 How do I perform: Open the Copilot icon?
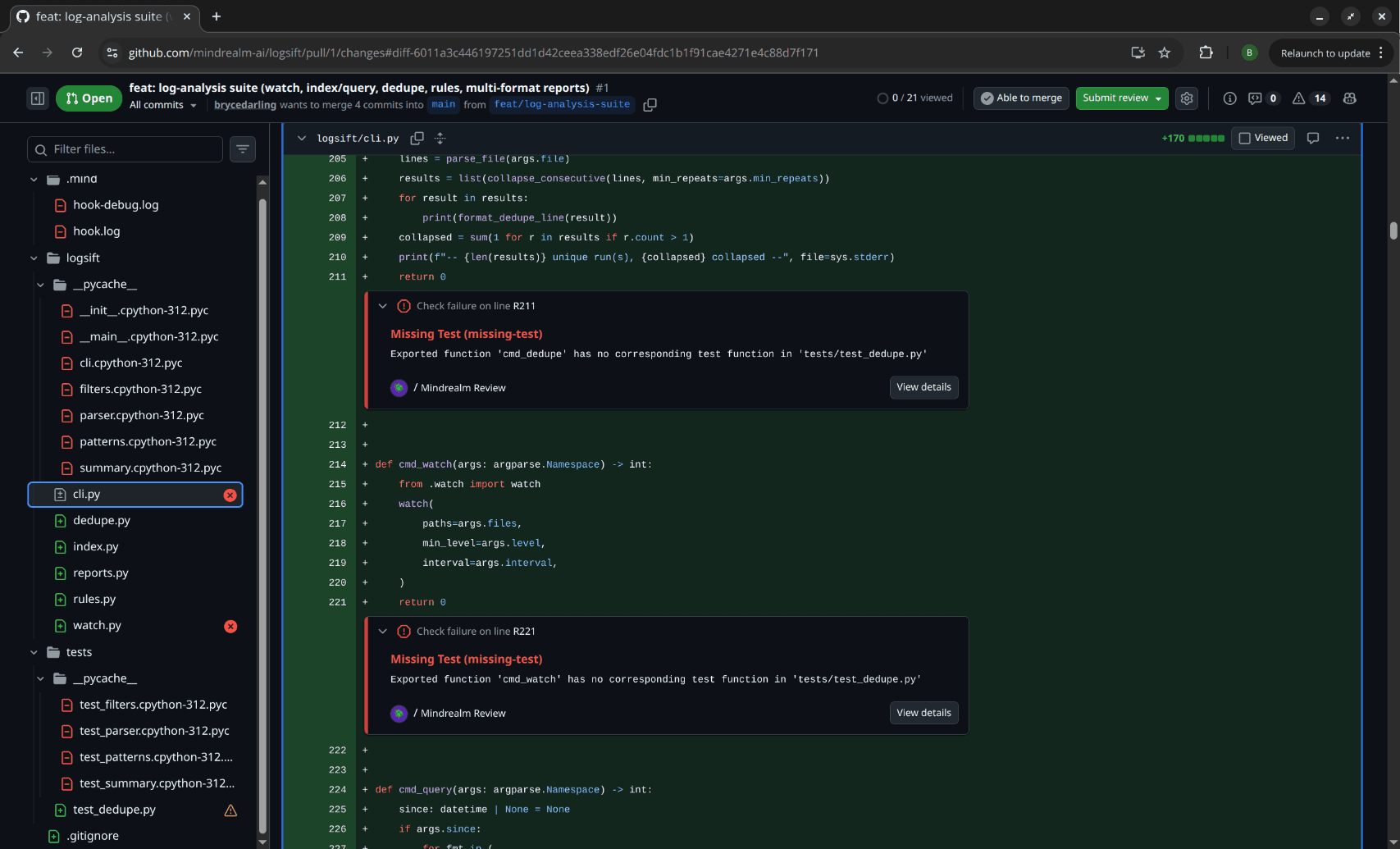(x=1349, y=98)
